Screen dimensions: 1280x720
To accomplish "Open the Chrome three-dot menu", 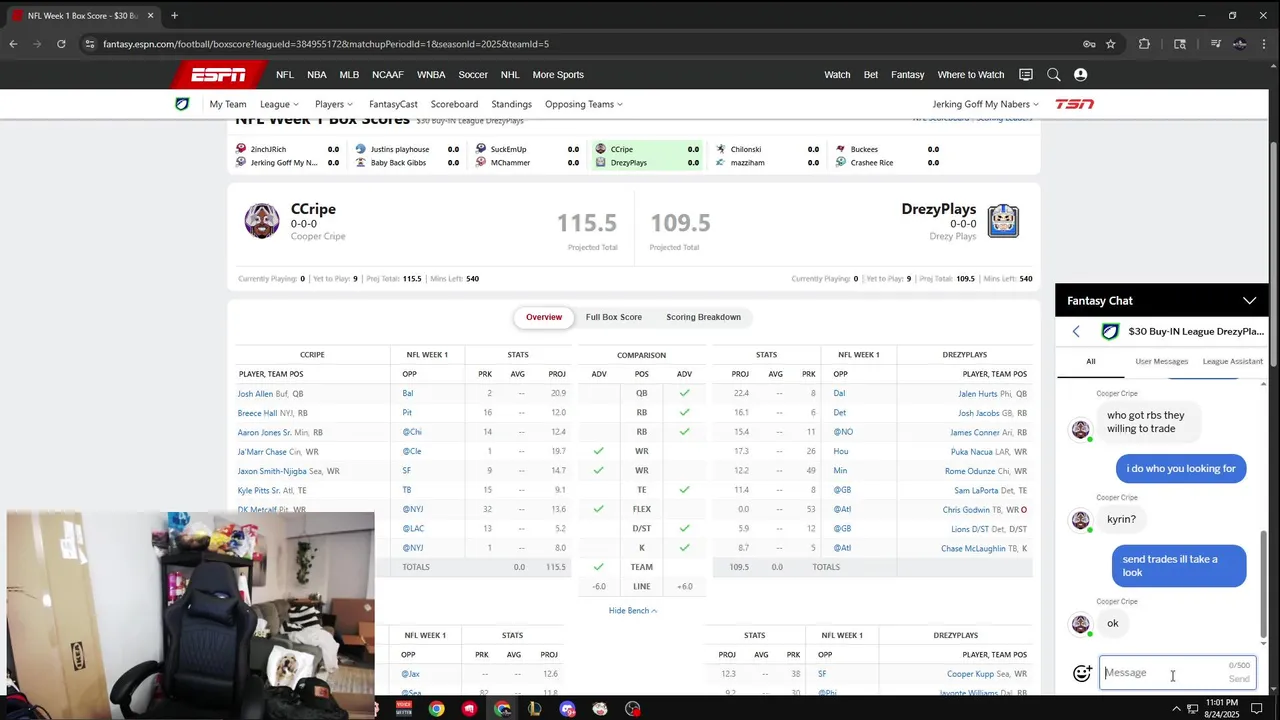I will [x=1265, y=44].
